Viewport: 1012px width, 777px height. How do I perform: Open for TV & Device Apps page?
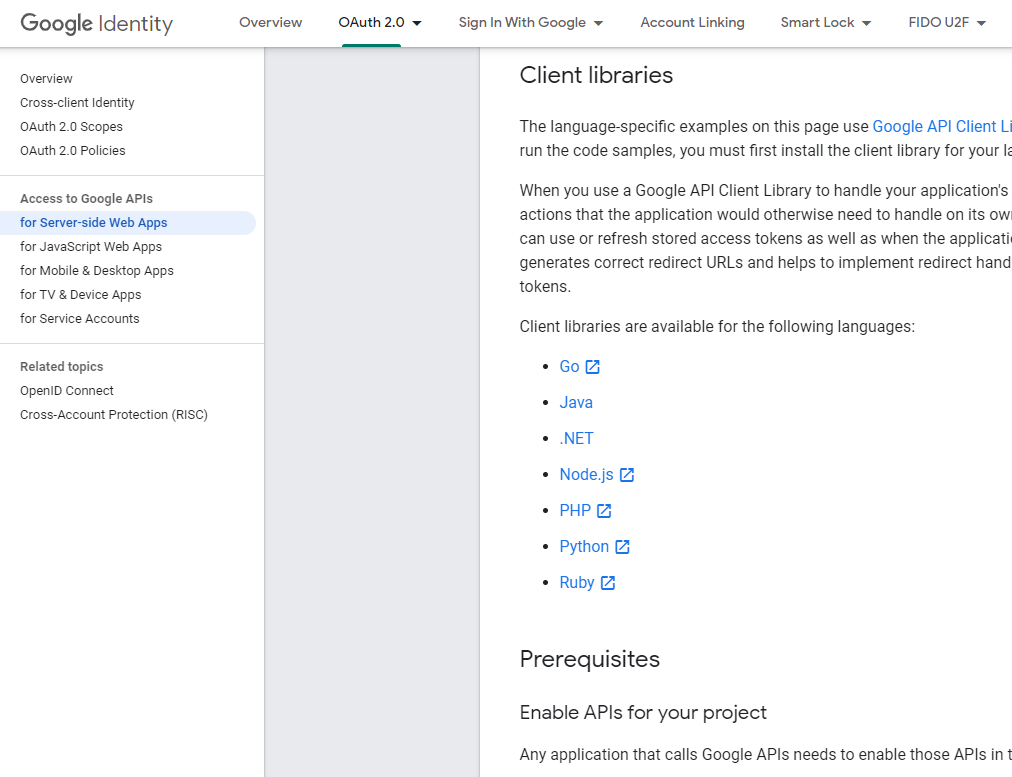point(81,294)
